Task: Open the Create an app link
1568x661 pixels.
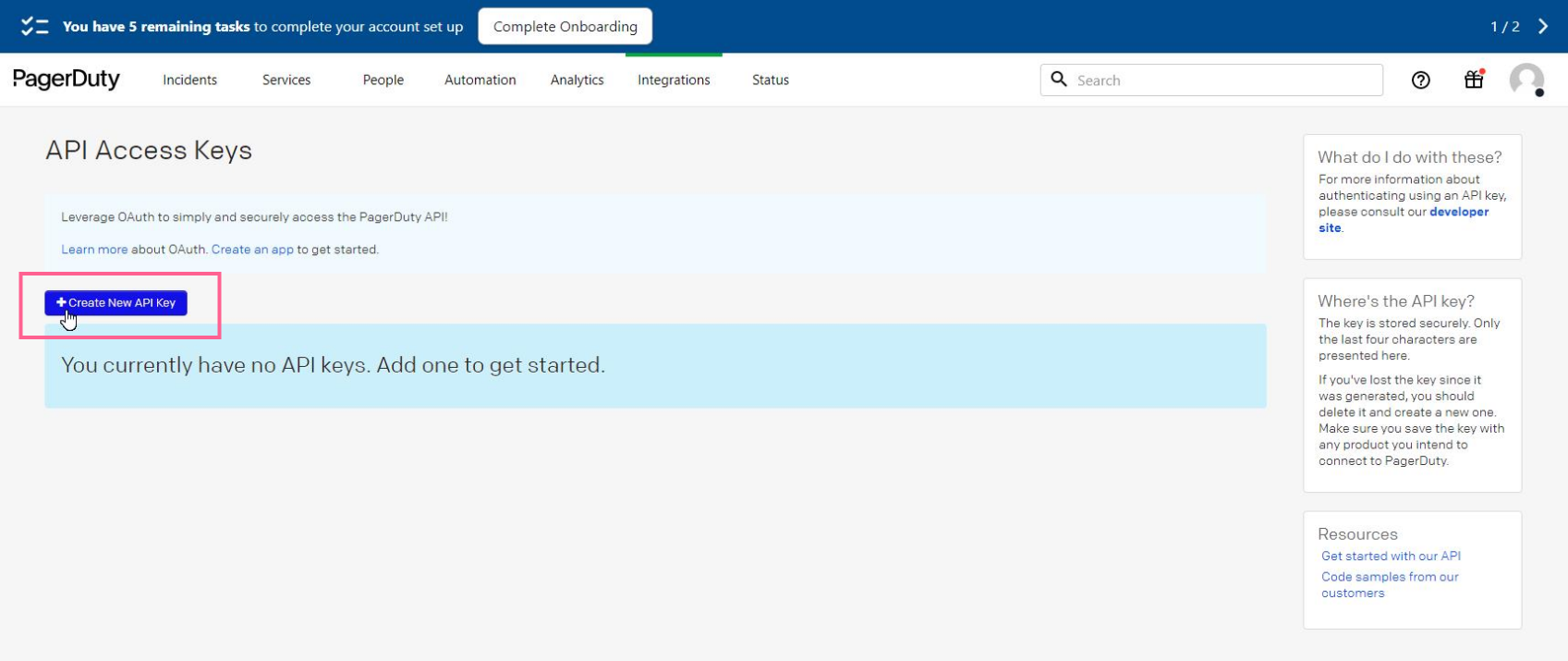Action: [252, 250]
